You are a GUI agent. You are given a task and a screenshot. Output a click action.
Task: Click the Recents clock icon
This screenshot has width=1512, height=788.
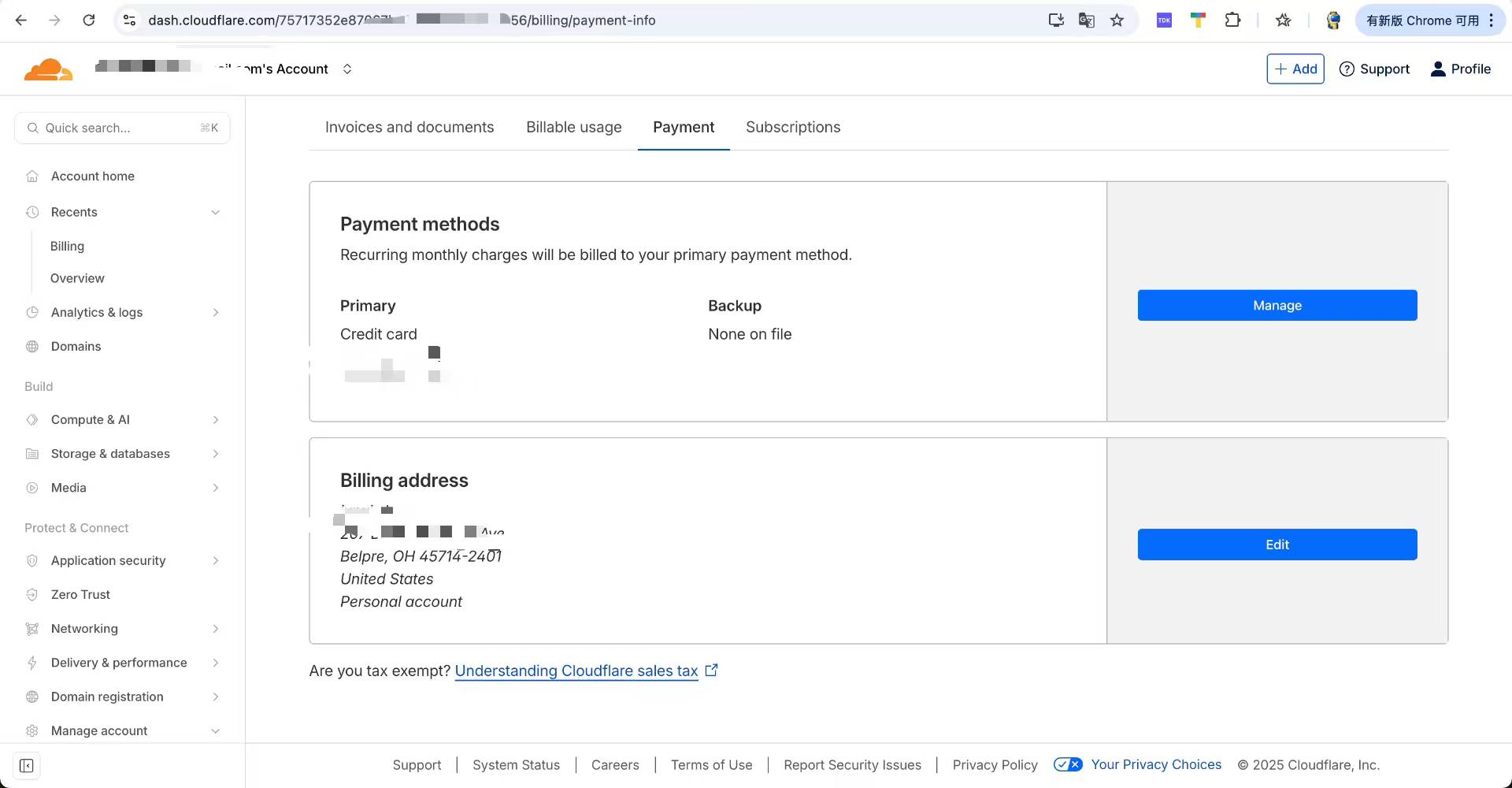(32, 212)
